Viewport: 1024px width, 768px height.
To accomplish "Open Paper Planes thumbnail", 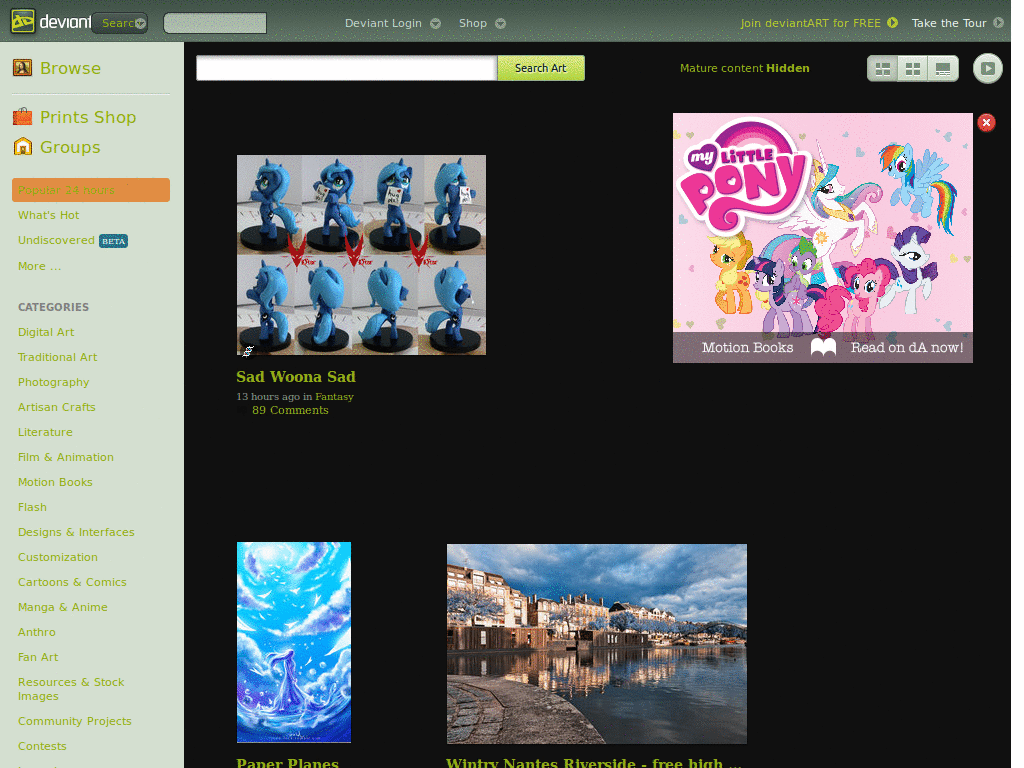I will click(x=294, y=642).
